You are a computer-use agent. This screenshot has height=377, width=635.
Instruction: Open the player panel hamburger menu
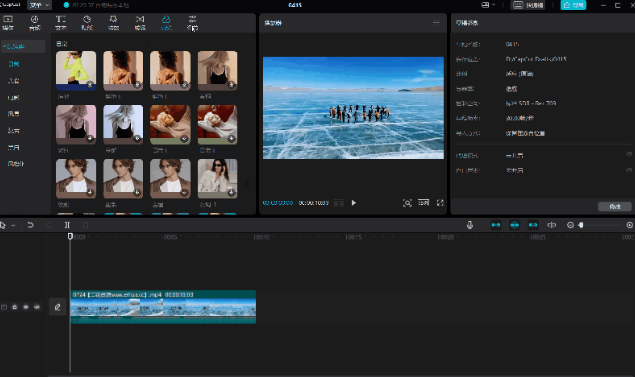coord(436,23)
